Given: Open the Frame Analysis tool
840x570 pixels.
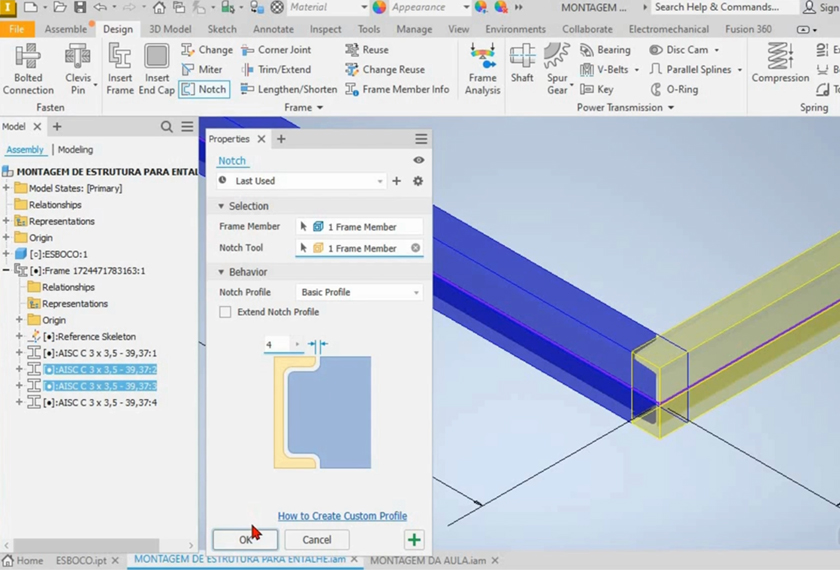Looking at the screenshot, I should coord(482,68).
